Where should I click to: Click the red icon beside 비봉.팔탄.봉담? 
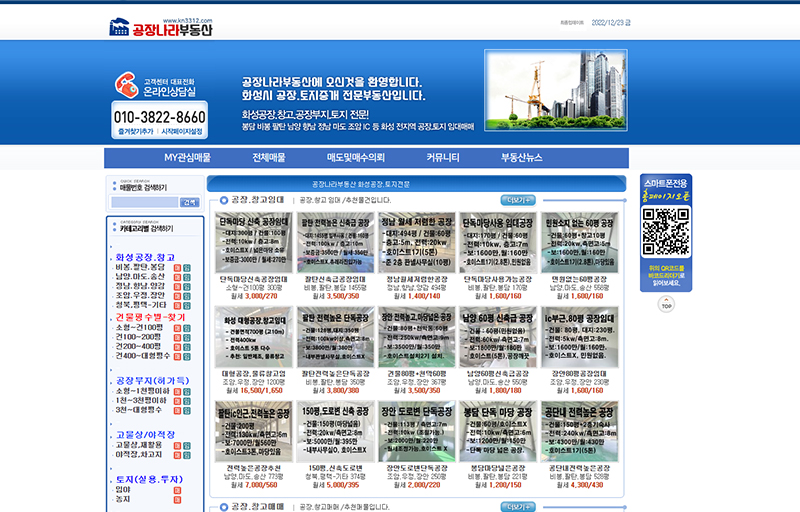177,268
